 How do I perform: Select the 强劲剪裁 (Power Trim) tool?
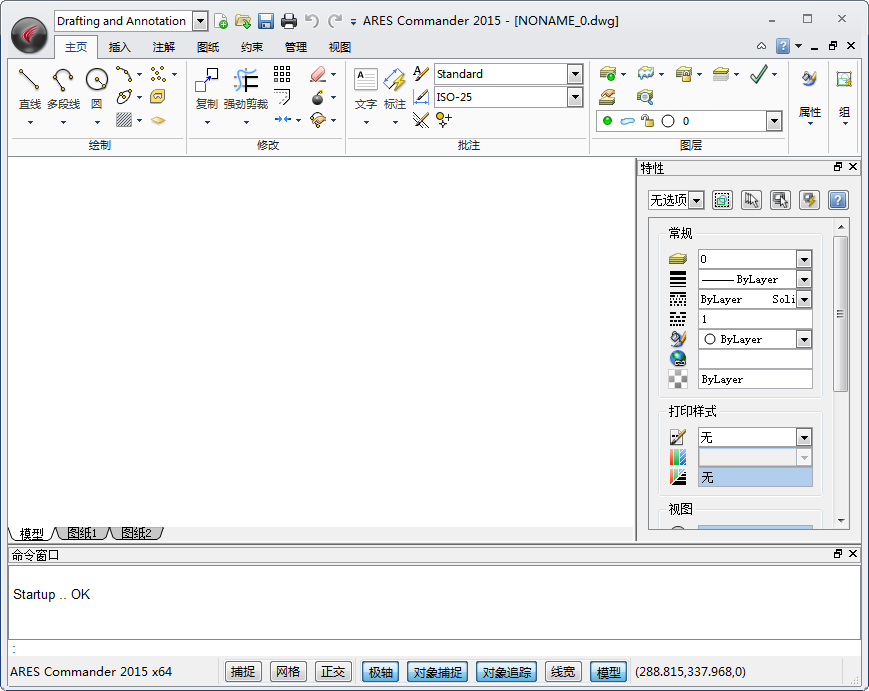pos(245,80)
